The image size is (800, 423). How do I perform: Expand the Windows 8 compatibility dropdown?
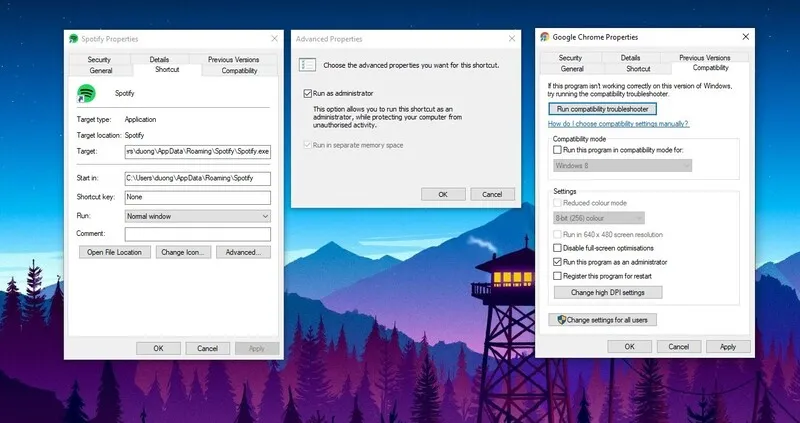click(x=622, y=165)
